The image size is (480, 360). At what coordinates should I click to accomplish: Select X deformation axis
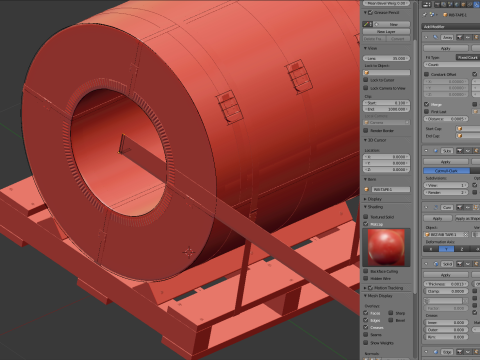431,249
